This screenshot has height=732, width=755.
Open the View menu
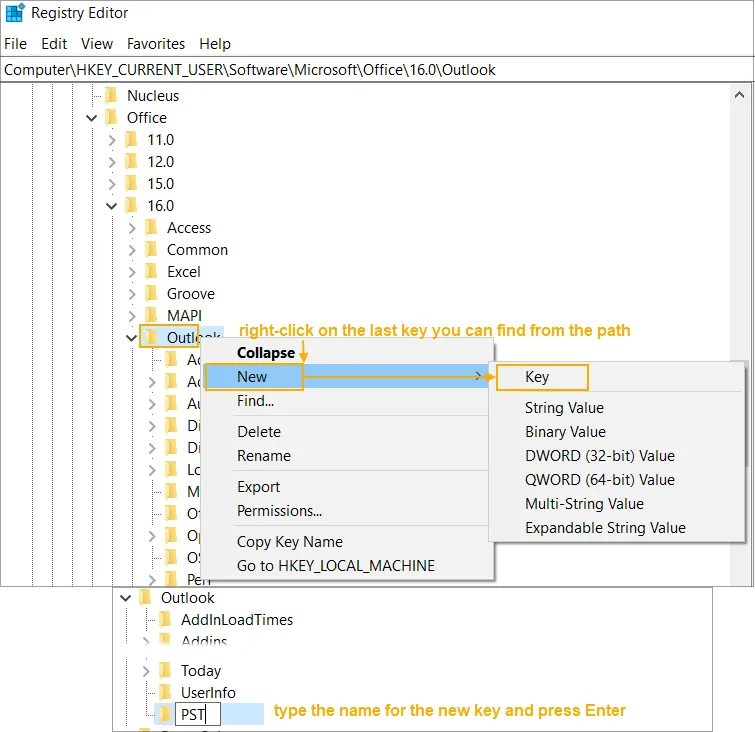(97, 44)
